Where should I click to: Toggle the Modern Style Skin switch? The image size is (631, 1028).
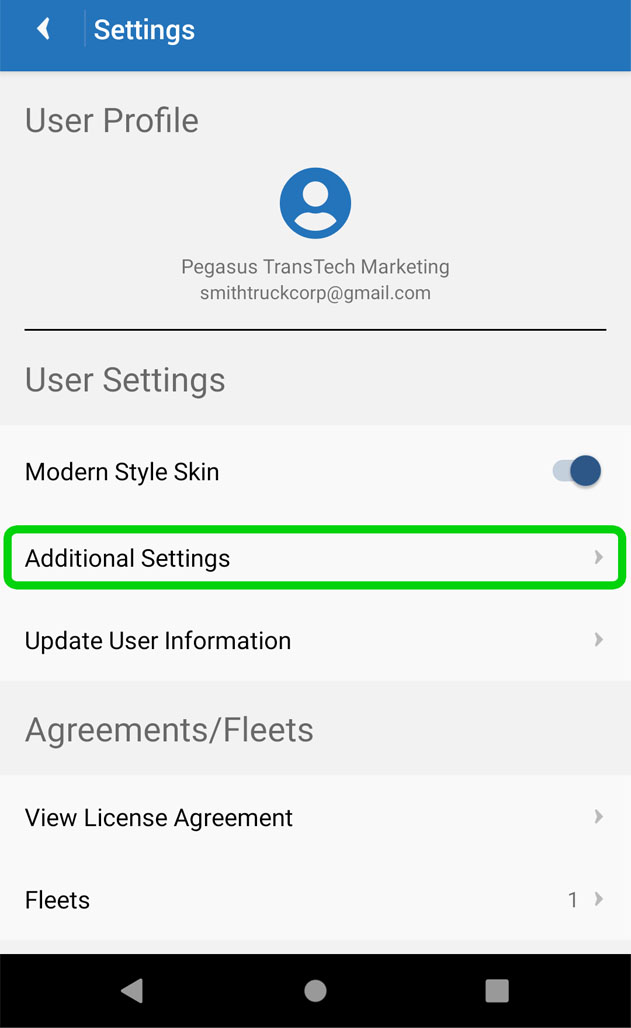(x=577, y=471)
